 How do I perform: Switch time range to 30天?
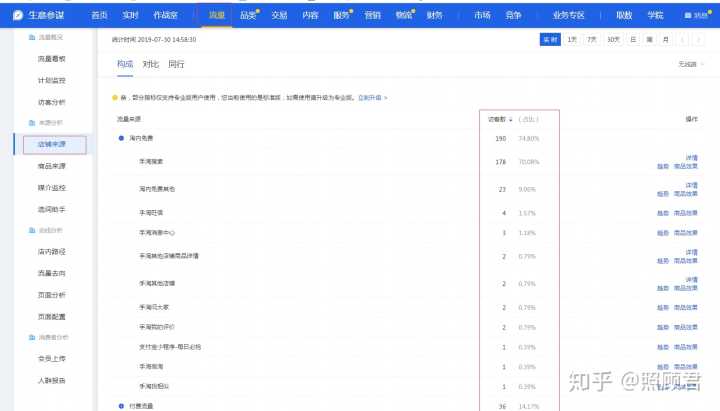pos(614,39)
